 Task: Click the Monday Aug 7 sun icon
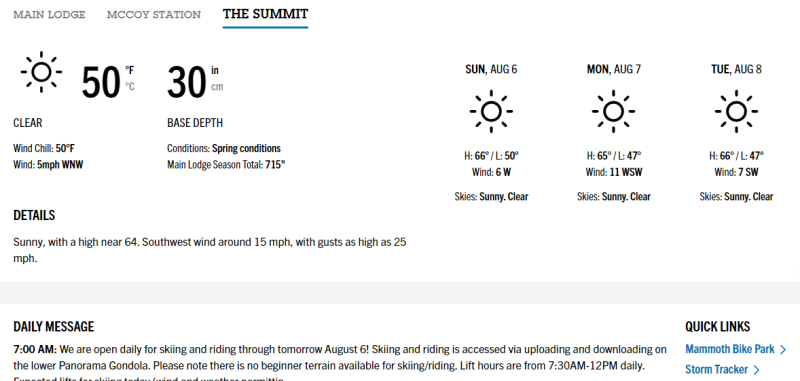(x=613, y=111)
